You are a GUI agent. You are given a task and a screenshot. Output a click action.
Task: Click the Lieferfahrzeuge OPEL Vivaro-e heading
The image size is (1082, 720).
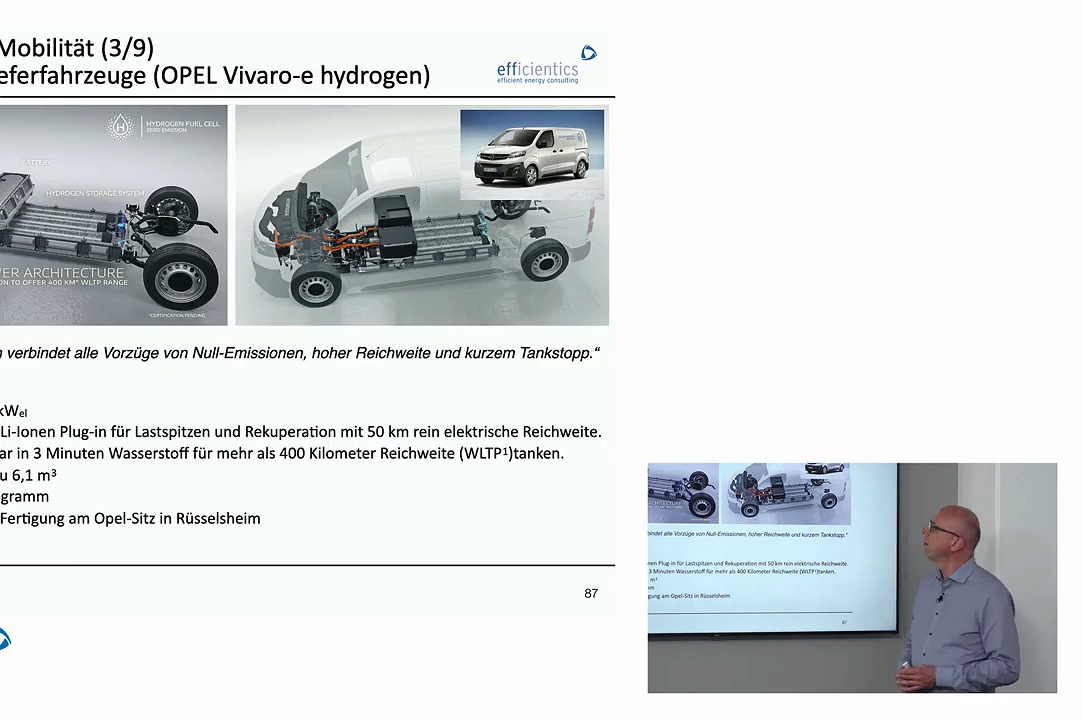click(217, 75)
